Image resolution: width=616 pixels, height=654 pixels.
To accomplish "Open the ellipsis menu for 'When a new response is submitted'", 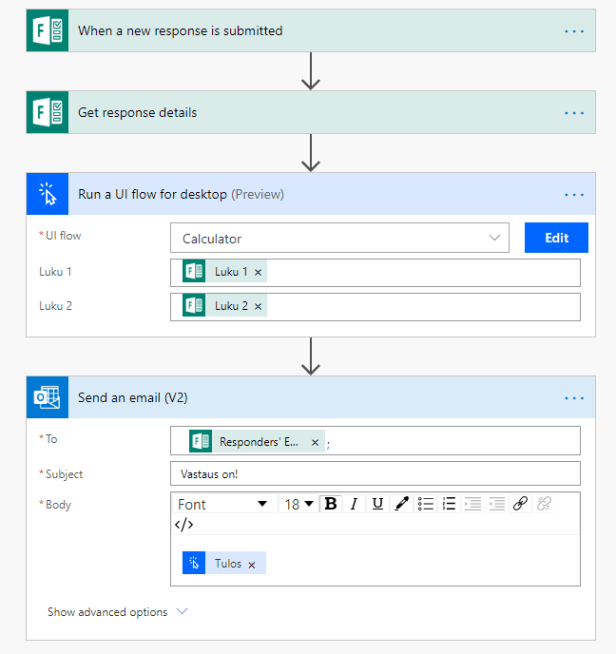I will coord(574,31).
